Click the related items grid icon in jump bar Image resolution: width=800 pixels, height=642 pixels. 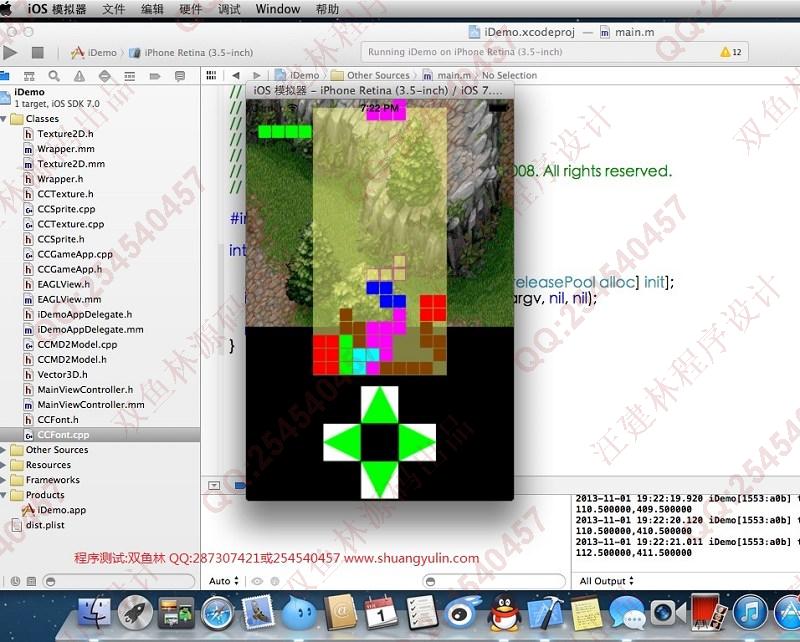point(211,75)
